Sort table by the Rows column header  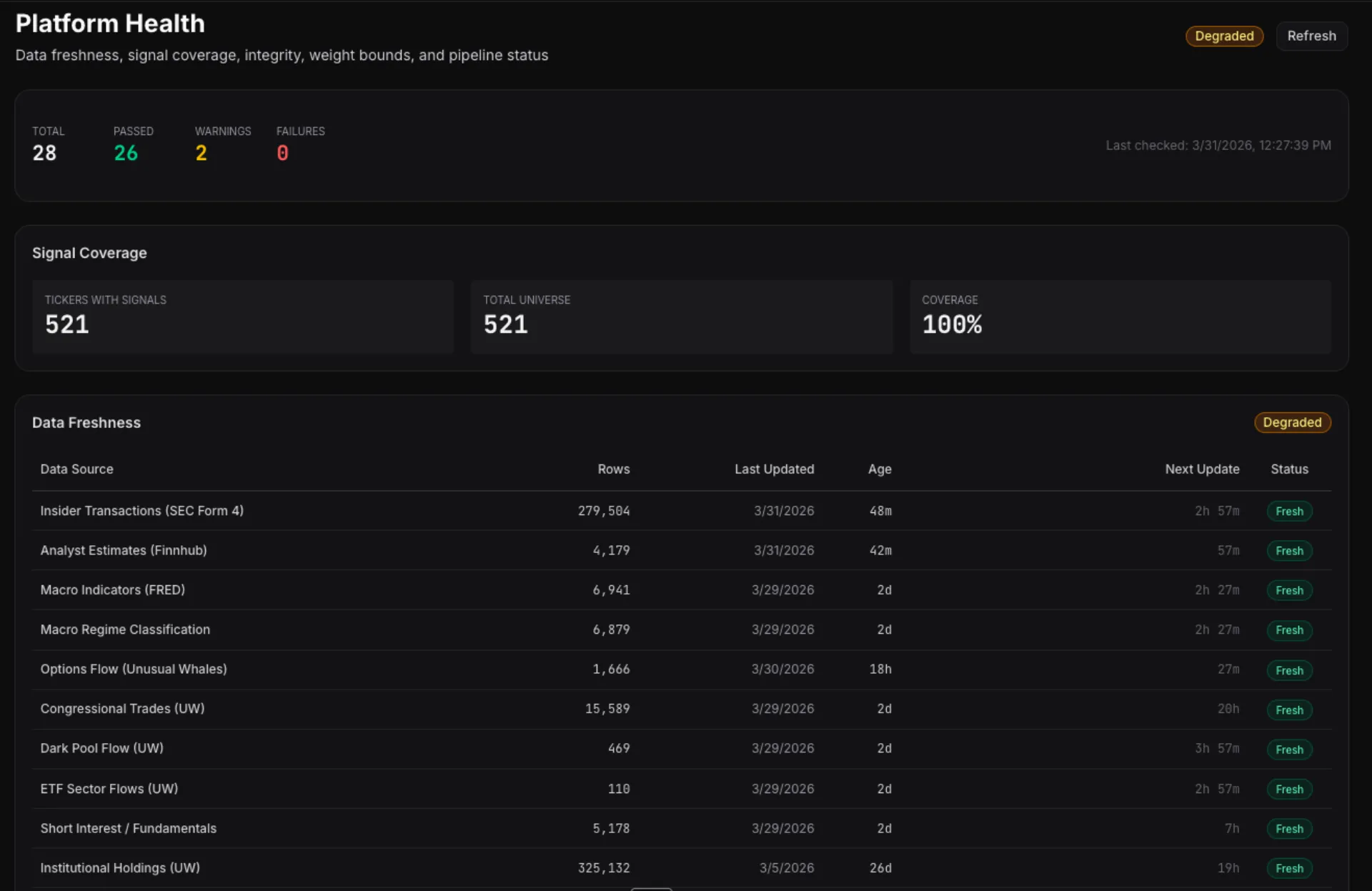tap(613, 469)
